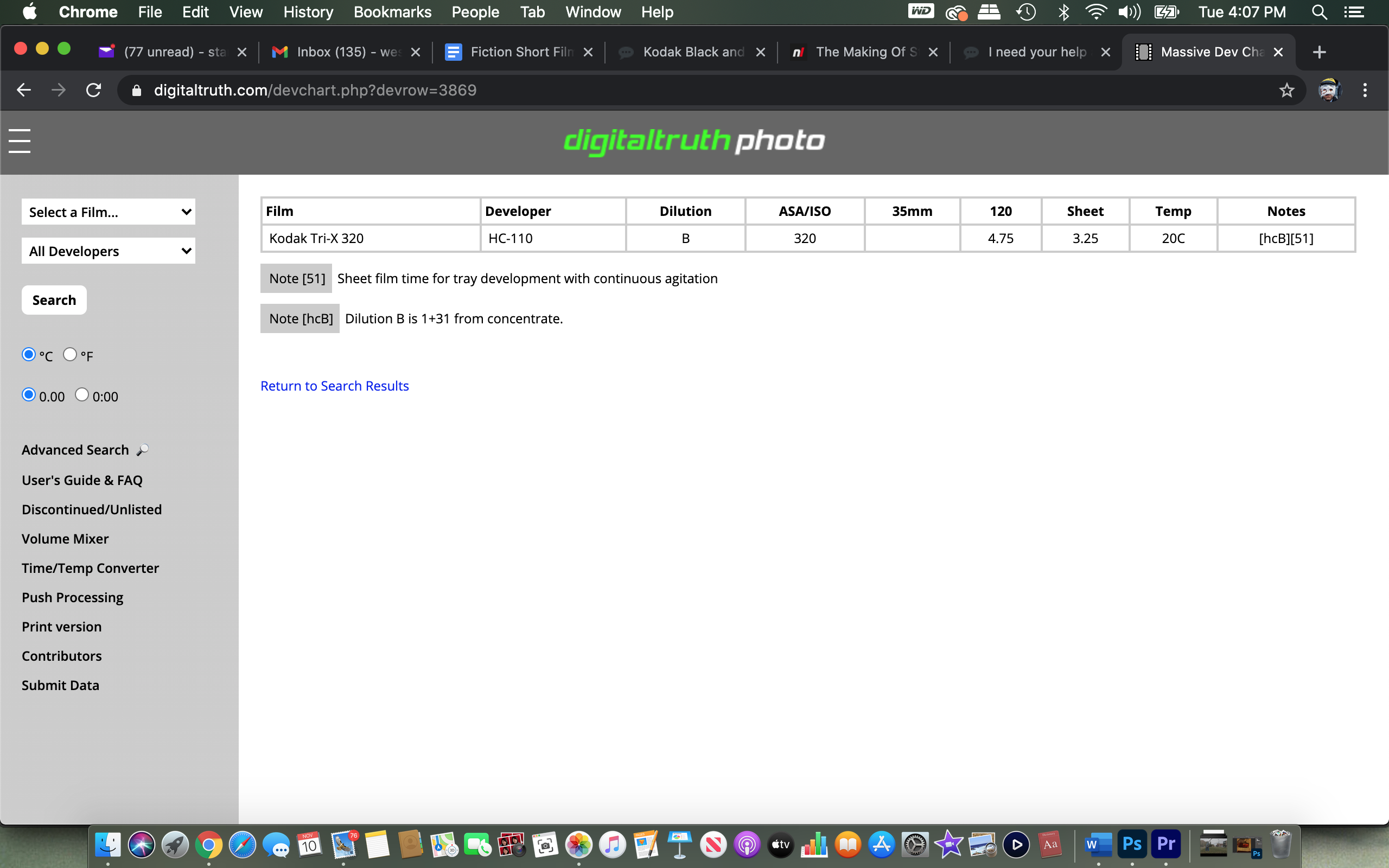The height and width of the screenshot is (868, 1389).
Task: Launch Photoshop from the Dock
Action: (1132, 844)
